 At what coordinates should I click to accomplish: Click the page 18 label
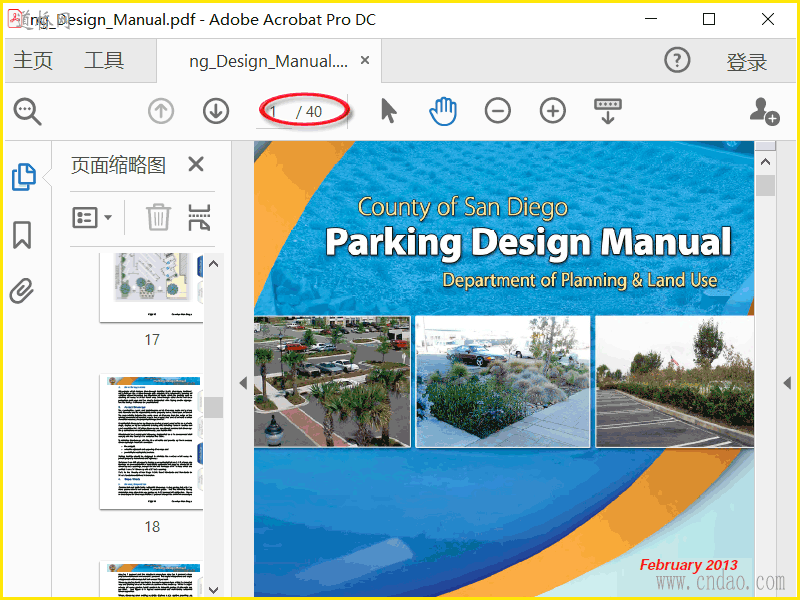coord(152,527)
